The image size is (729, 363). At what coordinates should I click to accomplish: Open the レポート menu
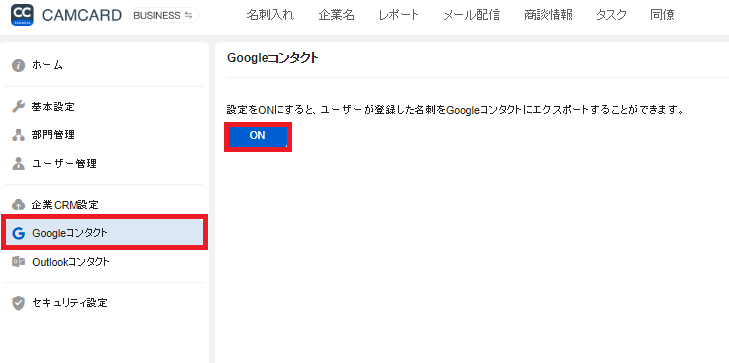398,15
